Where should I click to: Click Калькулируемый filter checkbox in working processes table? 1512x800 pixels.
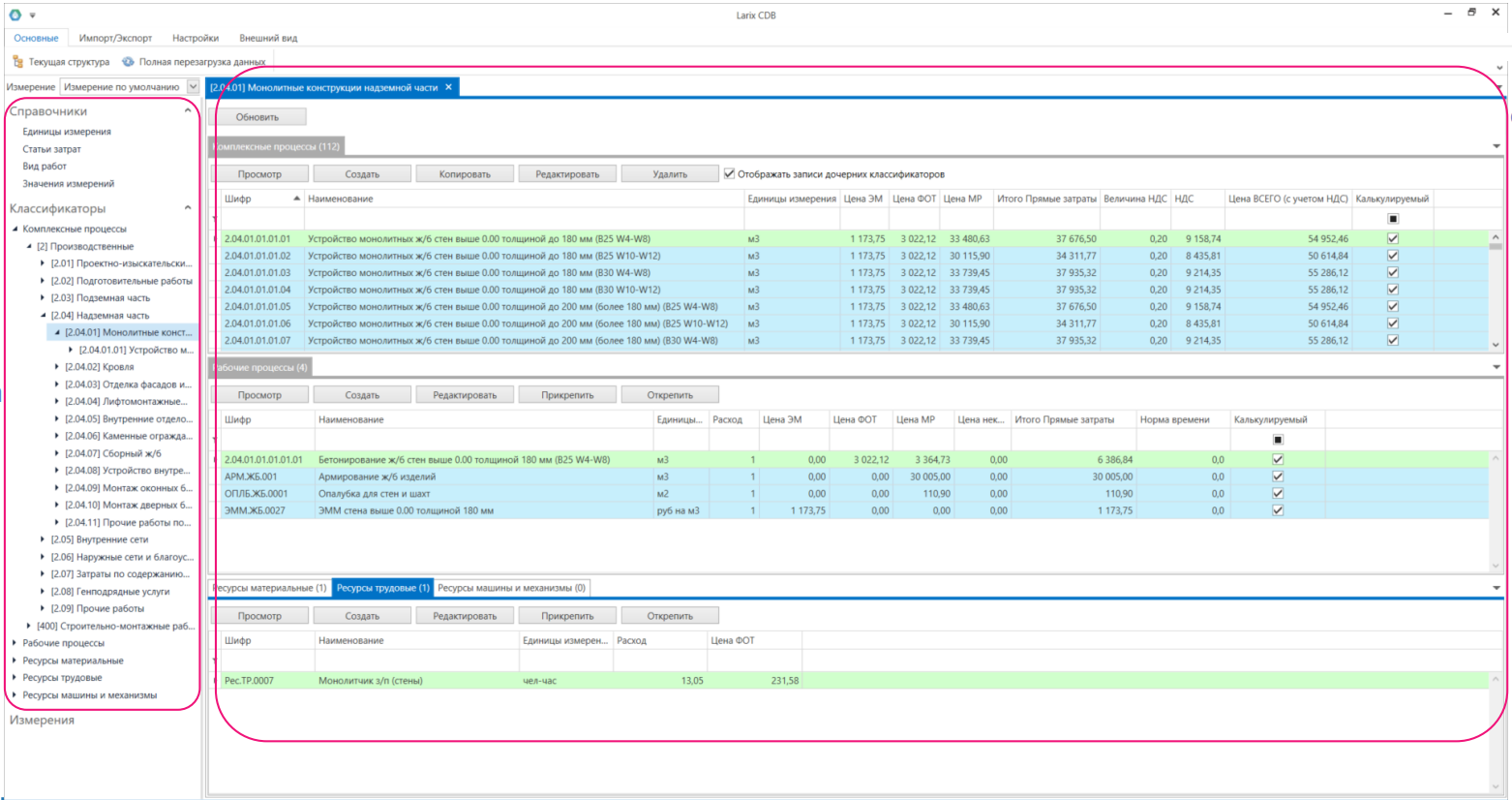[x=1278, y=440]
